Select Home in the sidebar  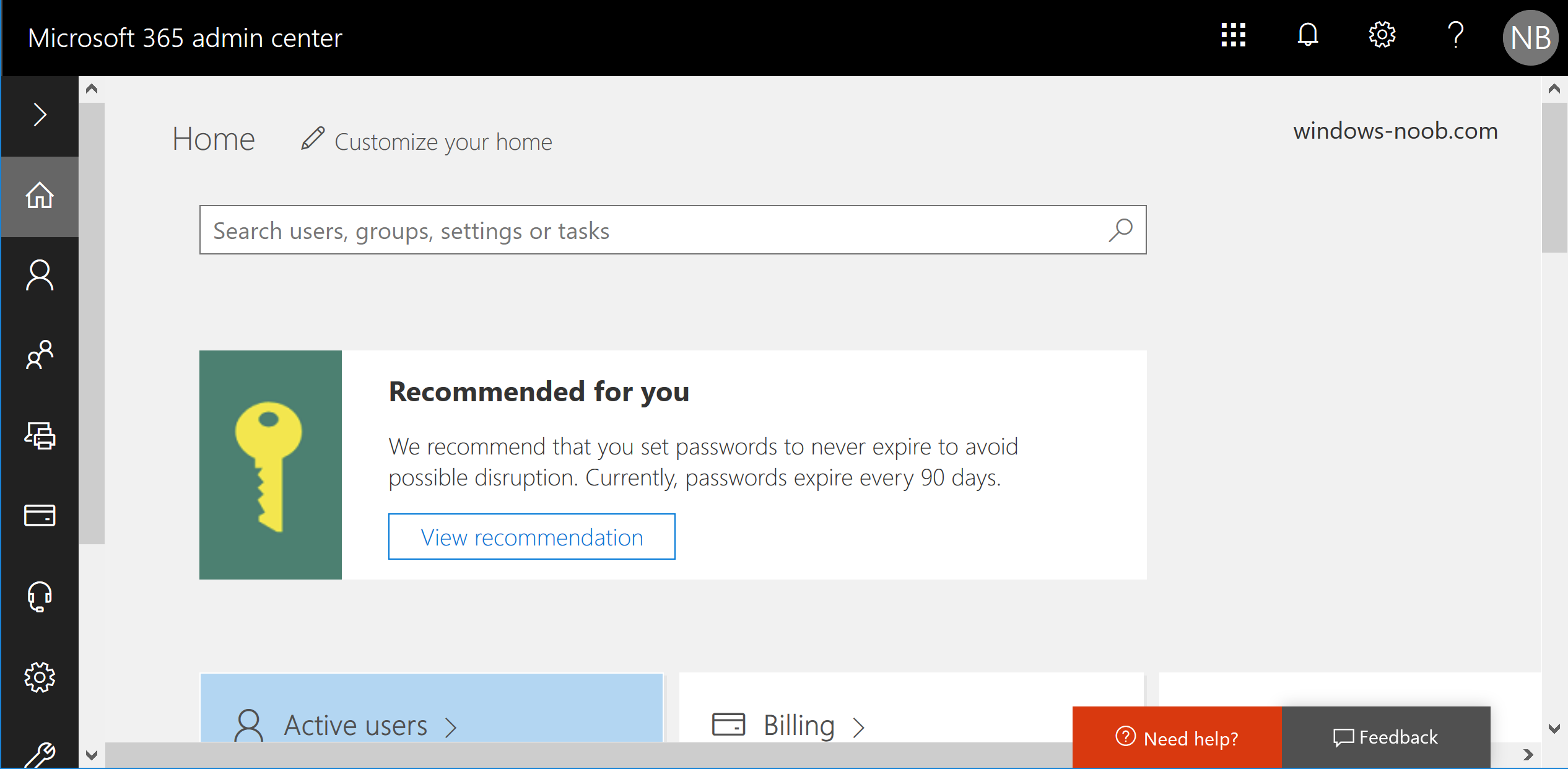[40, 196]
